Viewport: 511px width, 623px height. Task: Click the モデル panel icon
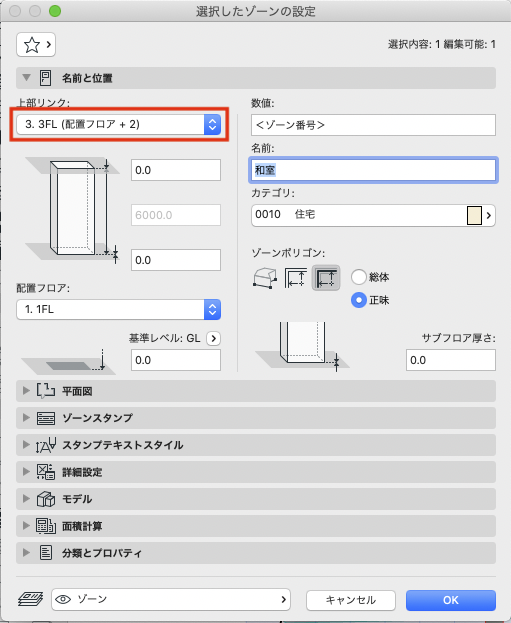pyautogui.click(x=46, y=499)
